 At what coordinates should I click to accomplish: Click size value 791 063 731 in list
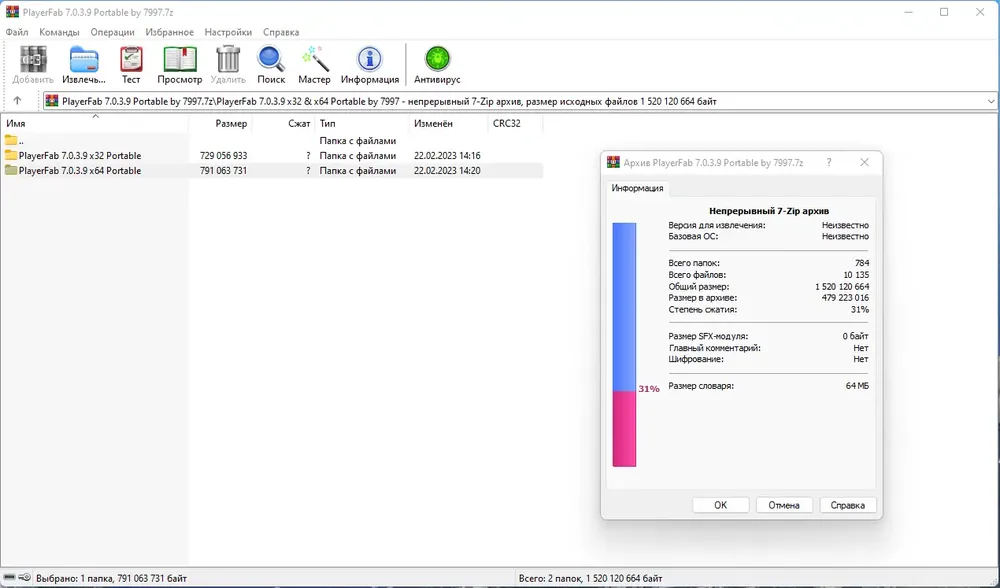click(223, 170)
